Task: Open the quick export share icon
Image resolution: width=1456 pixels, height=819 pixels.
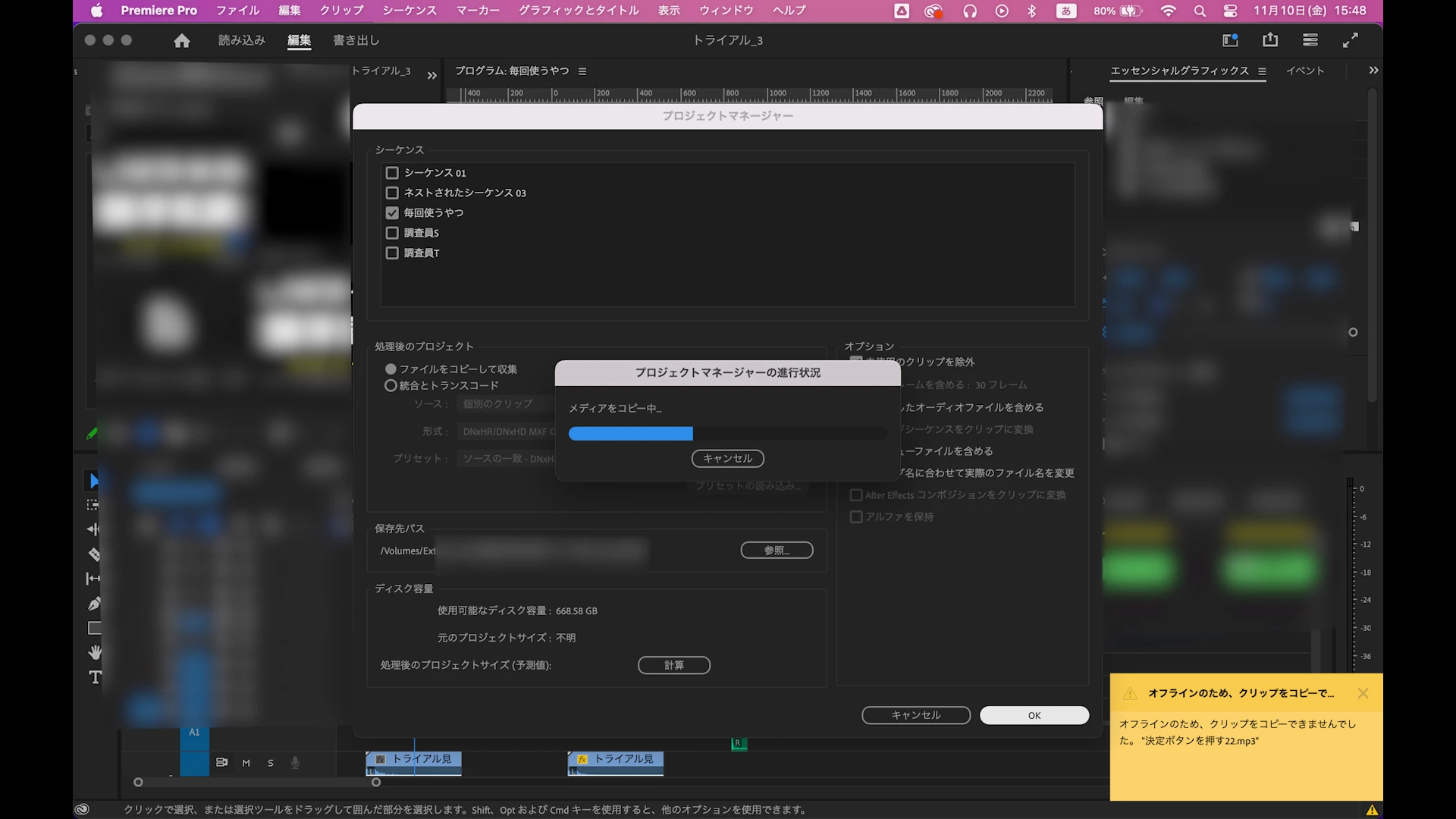Action: click(1270, 40)
